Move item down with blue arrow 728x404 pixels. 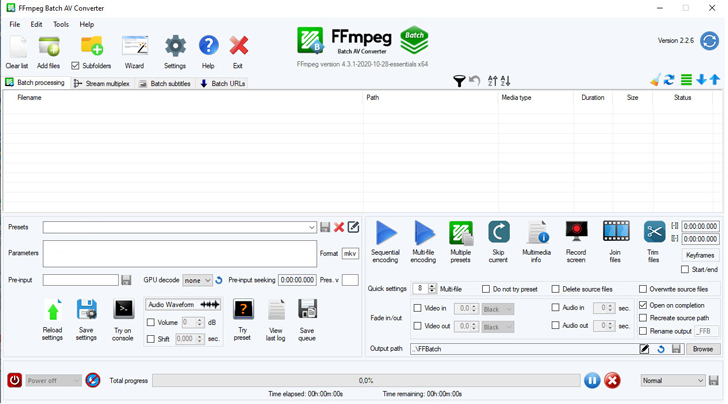701,80
